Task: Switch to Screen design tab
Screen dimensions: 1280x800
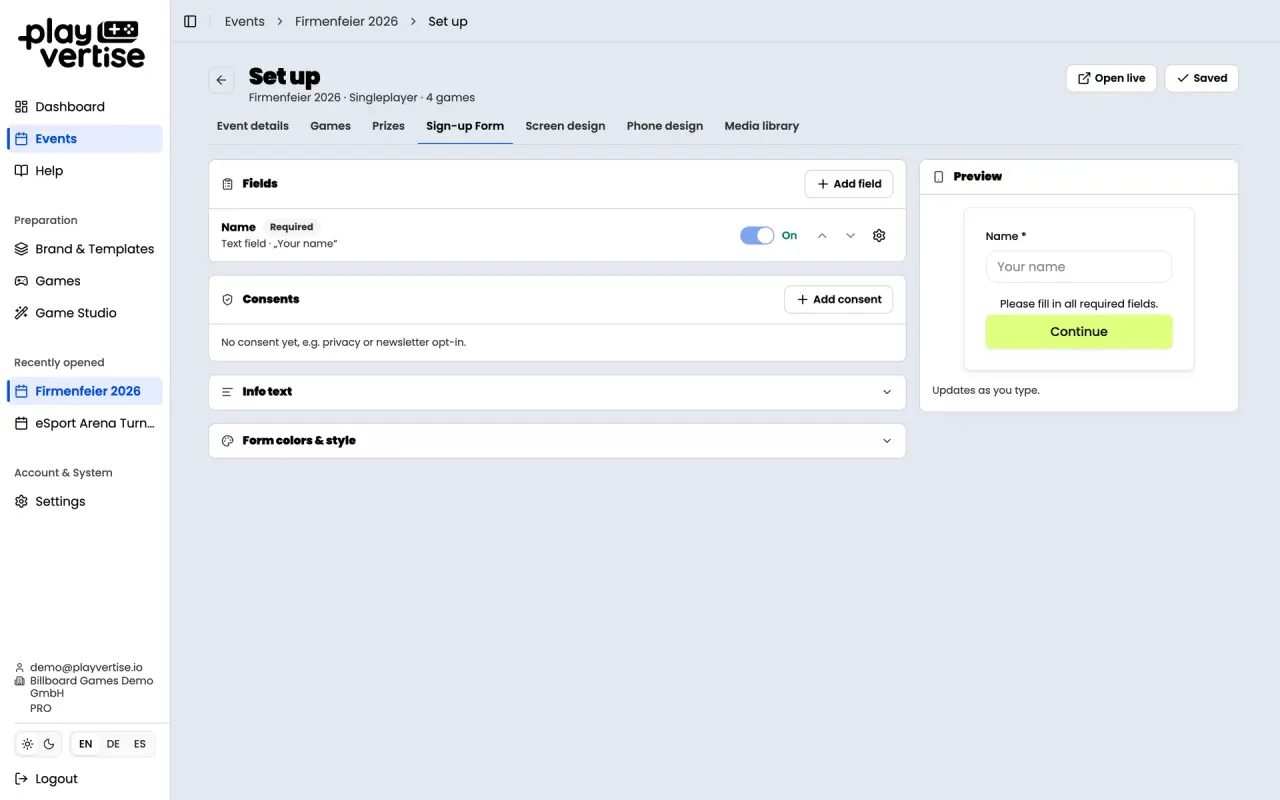Action: (565, 126)
